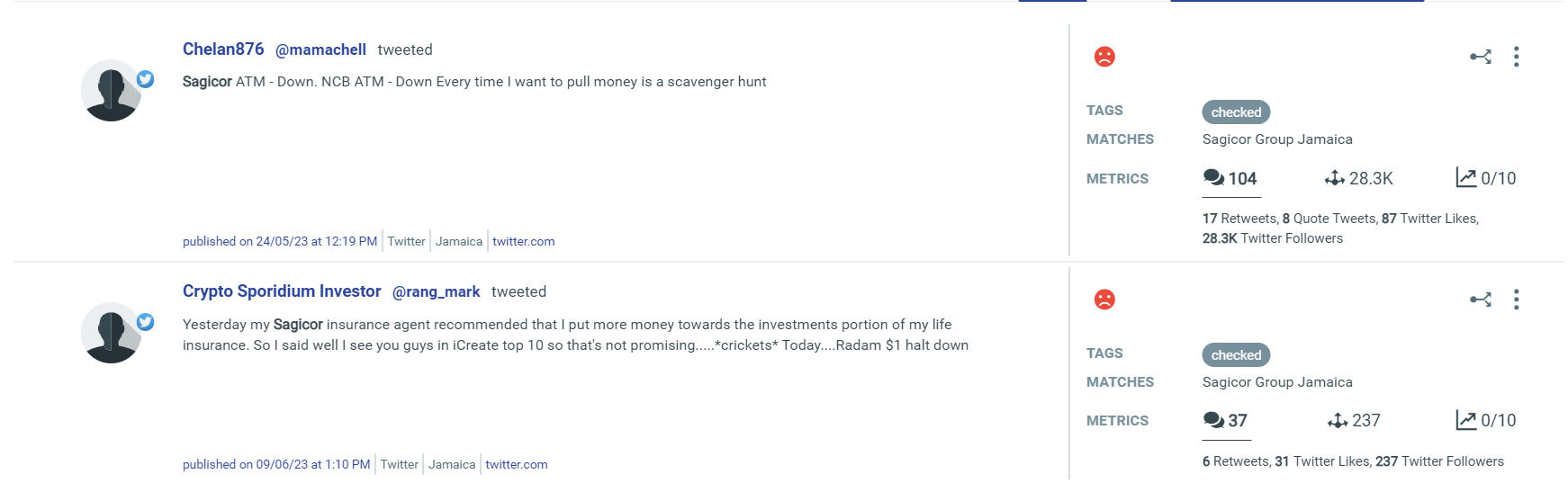Open the twitter.com link on the 24/05/23 tweet
Viewport: 1568px width, 483px height.
(523, 241)
